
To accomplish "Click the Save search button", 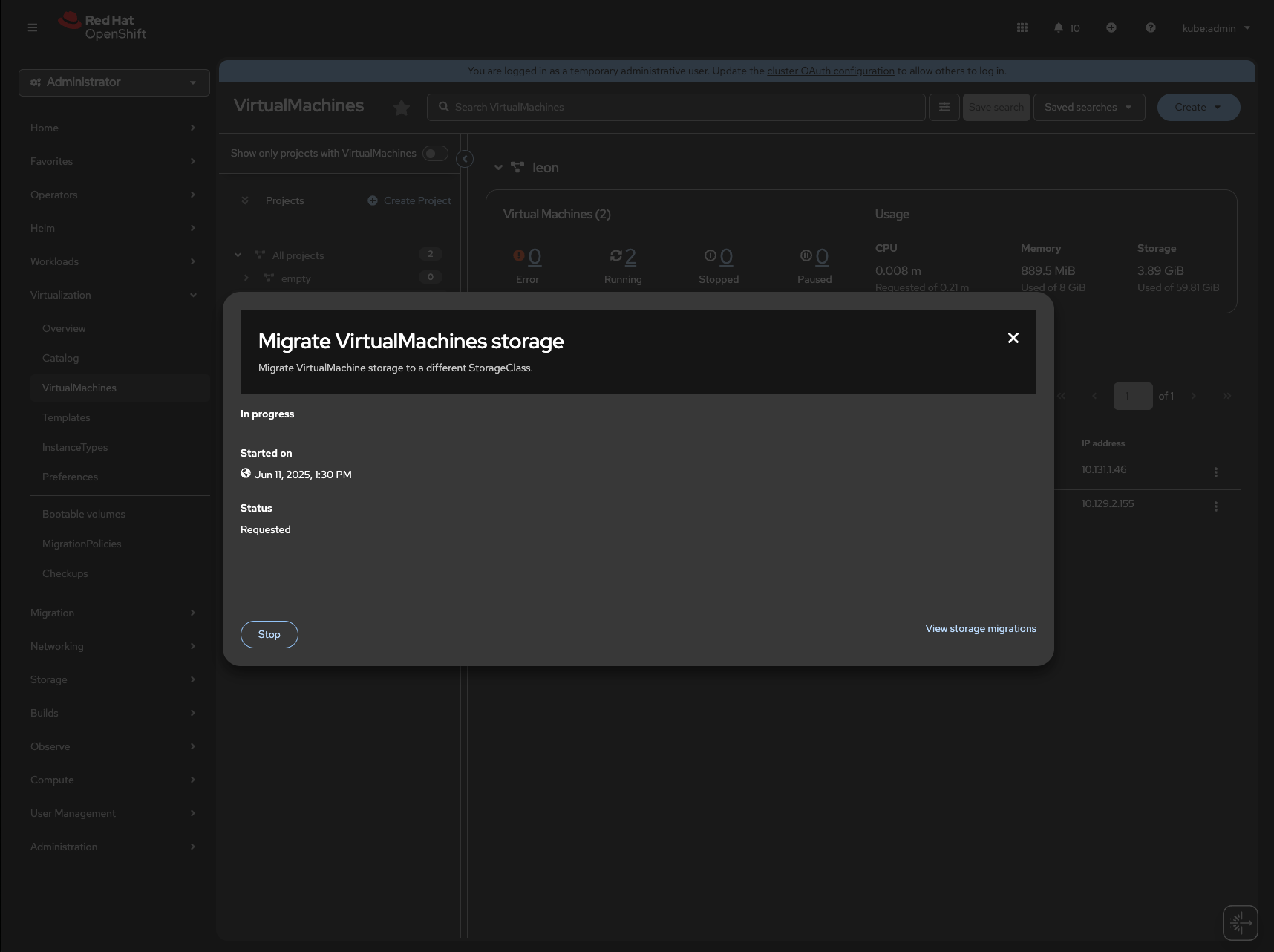I will [996, 107].
